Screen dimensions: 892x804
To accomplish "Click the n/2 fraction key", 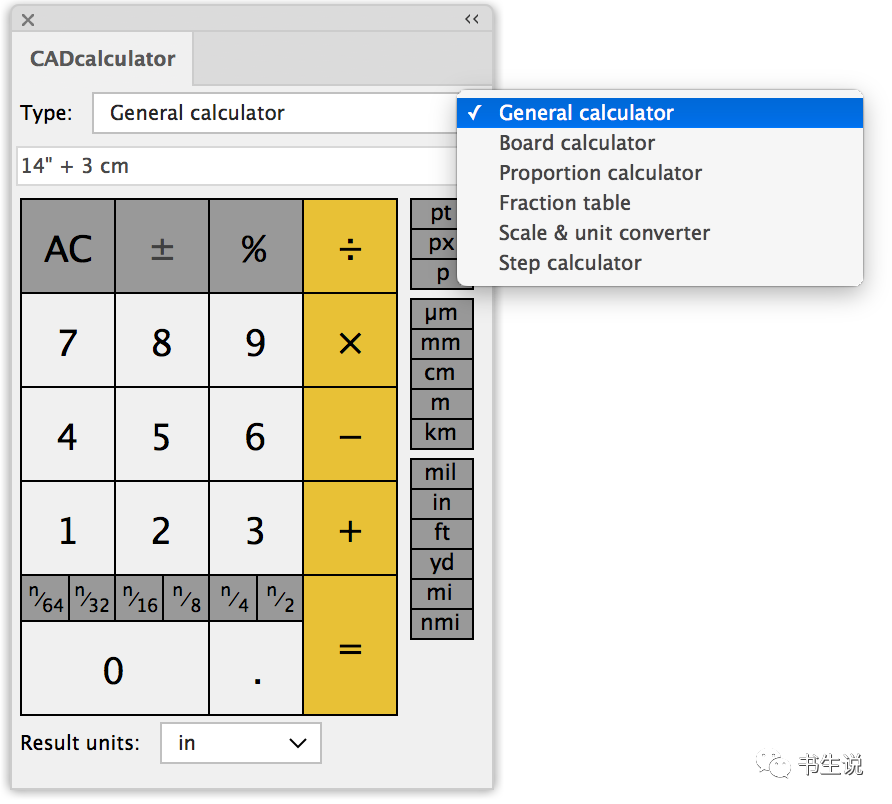I will 280,598.
